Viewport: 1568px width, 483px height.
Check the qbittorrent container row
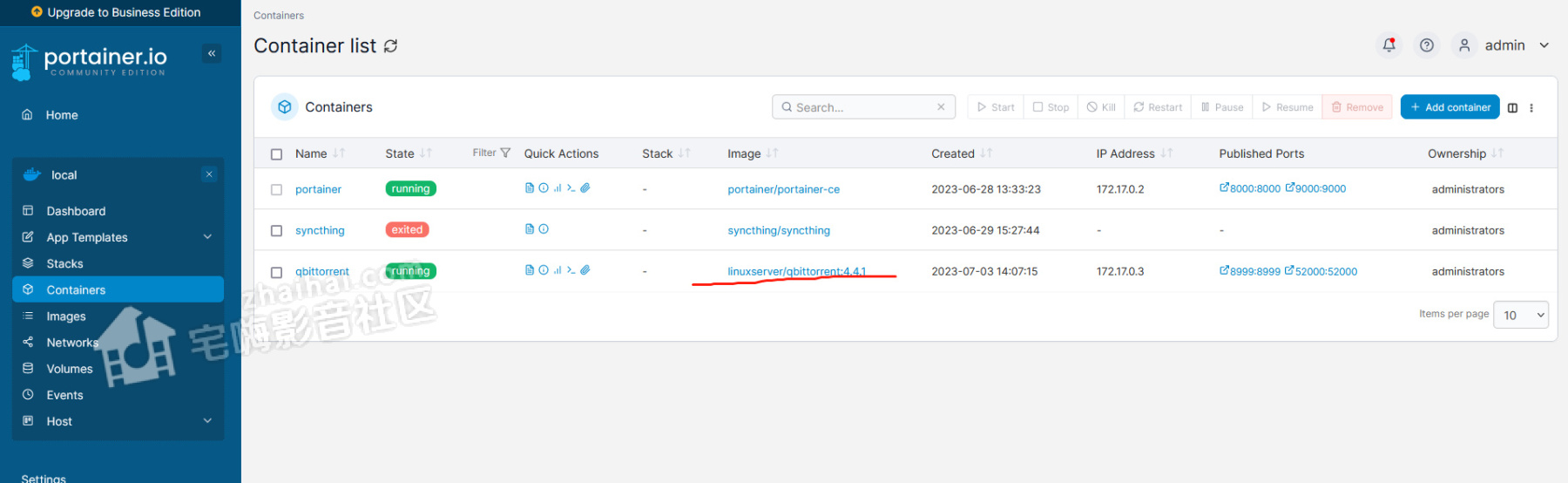click(277, 272)
